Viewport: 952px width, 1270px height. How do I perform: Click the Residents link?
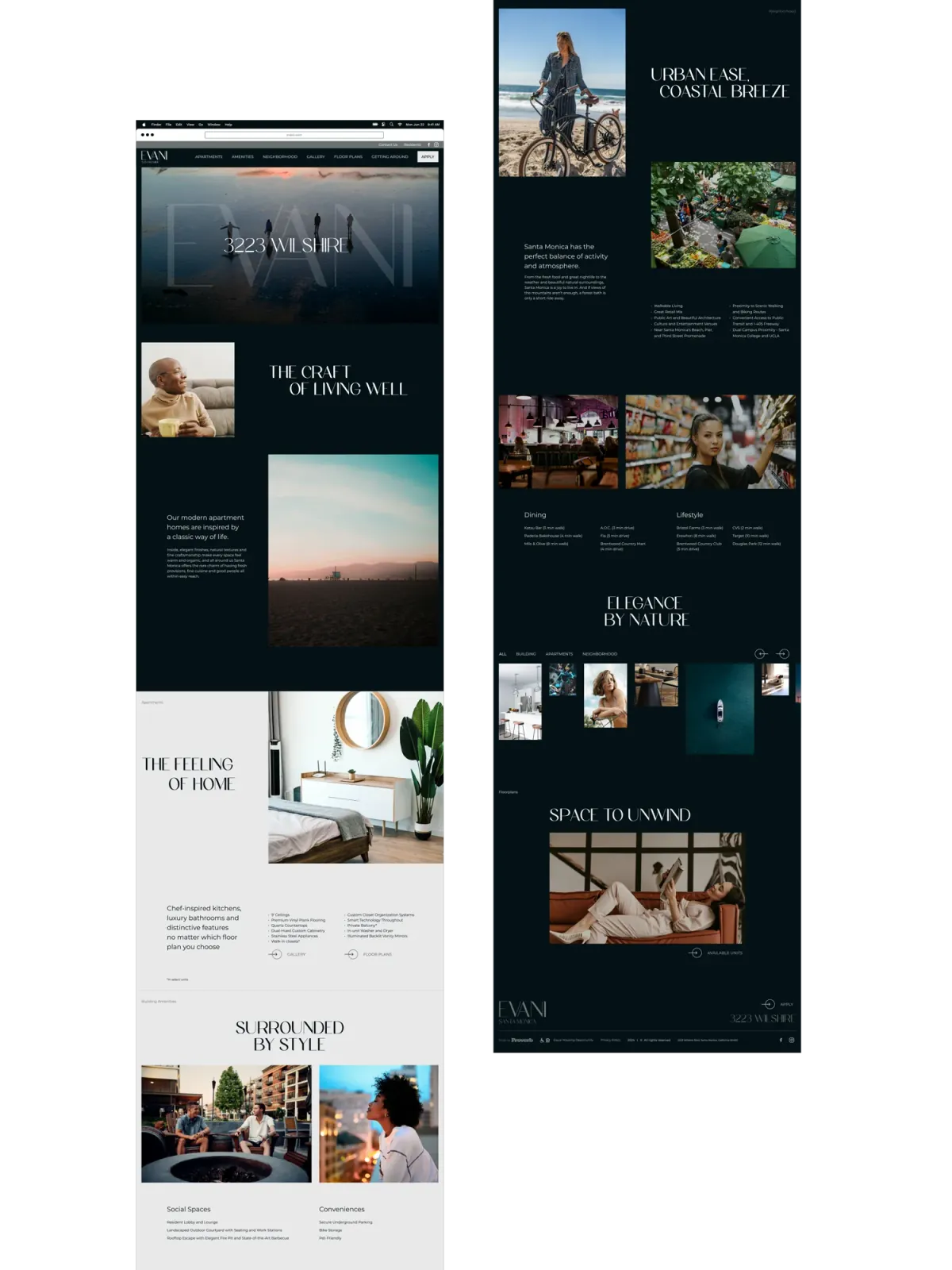click(413, 144)
